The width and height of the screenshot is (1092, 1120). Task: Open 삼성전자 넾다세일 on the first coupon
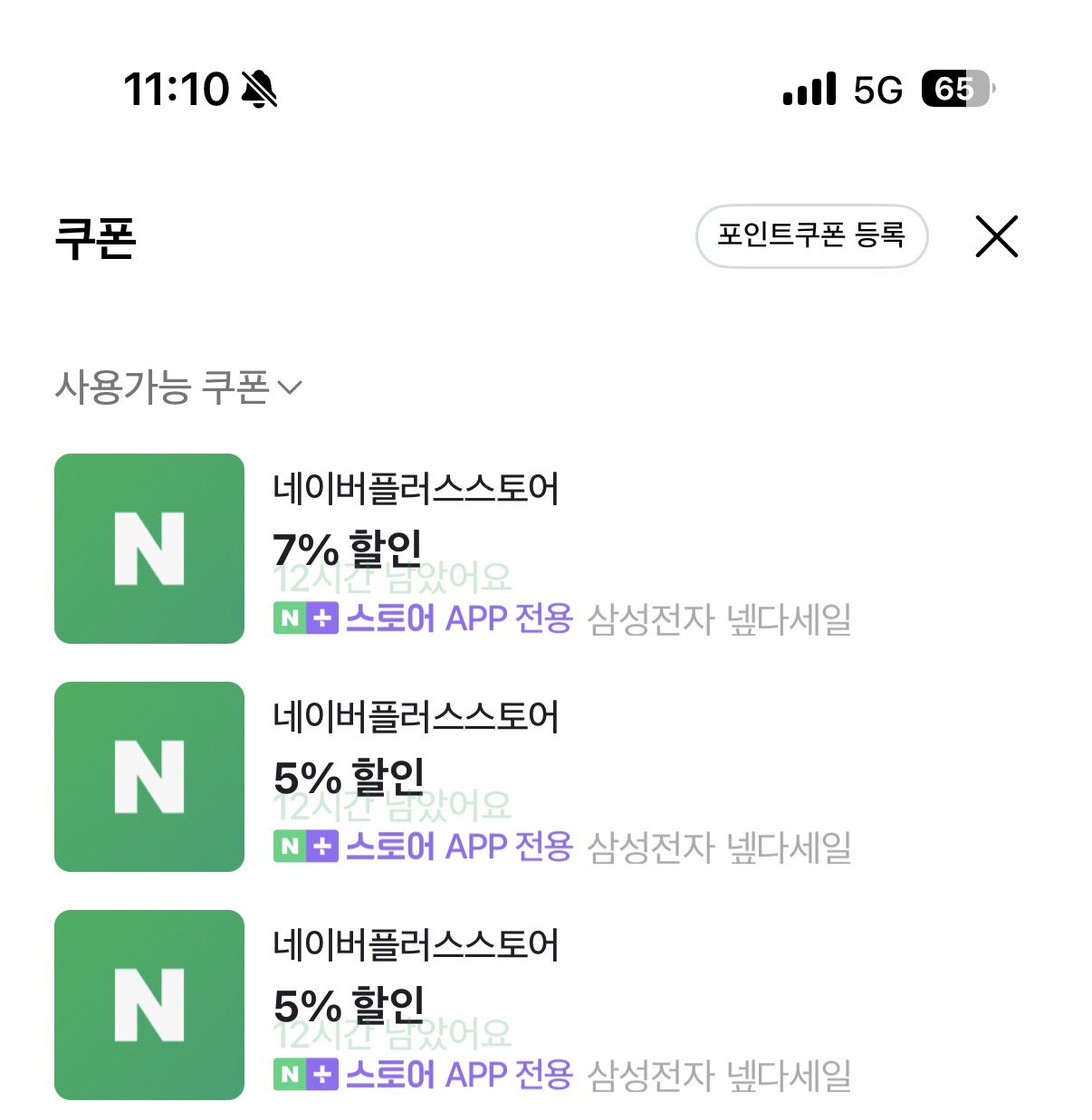click(x=720, y=620)
